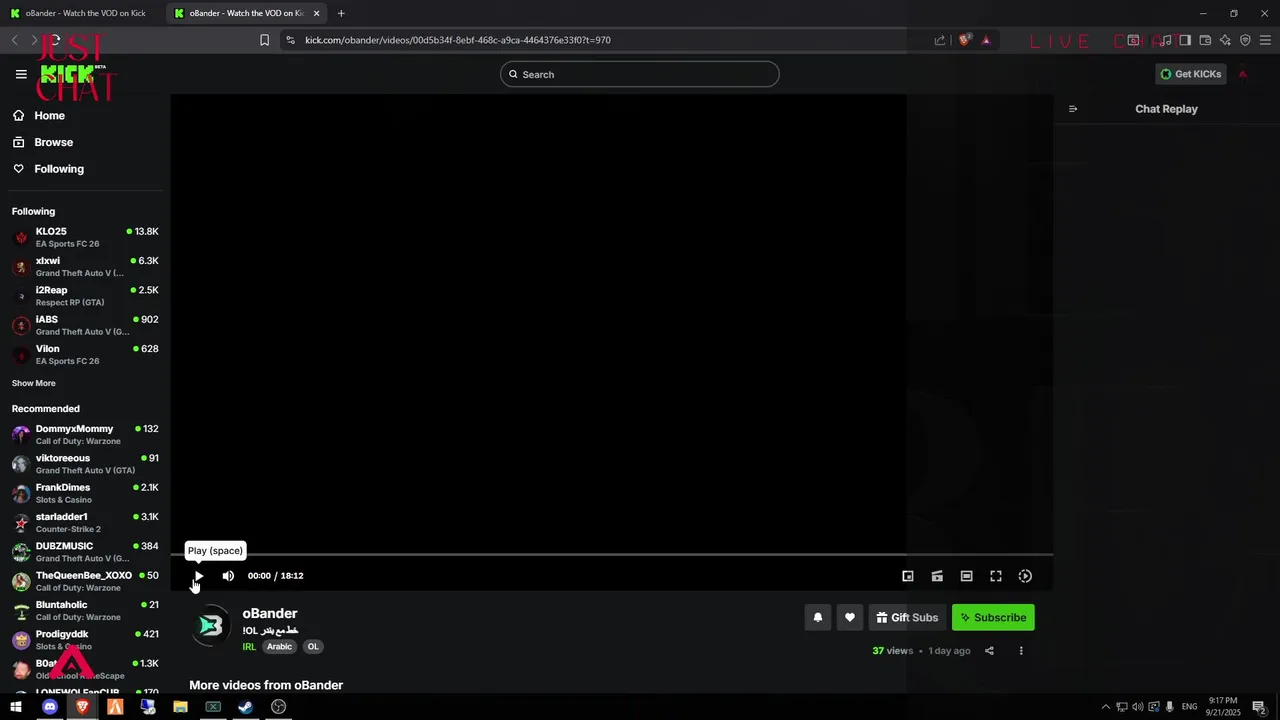Mute the video volume speaker icon
The height and width of the screenshot is (720, 1280).
(228, 576)
